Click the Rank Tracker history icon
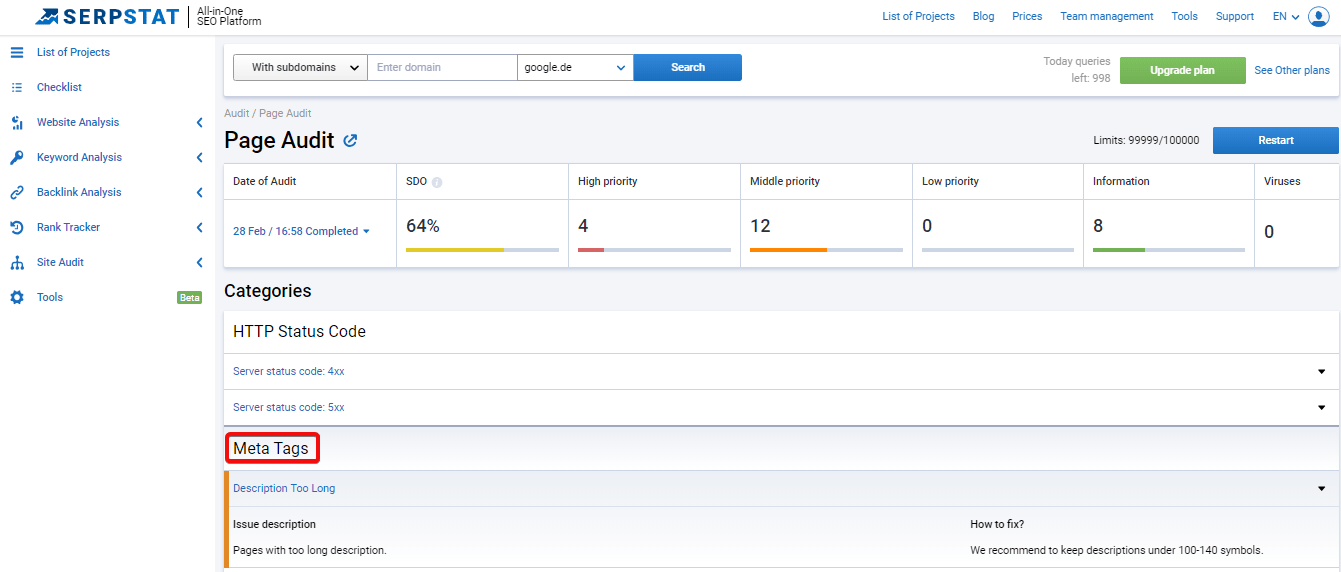Screen dimensions: 1341x572 (x=17, y=227)
